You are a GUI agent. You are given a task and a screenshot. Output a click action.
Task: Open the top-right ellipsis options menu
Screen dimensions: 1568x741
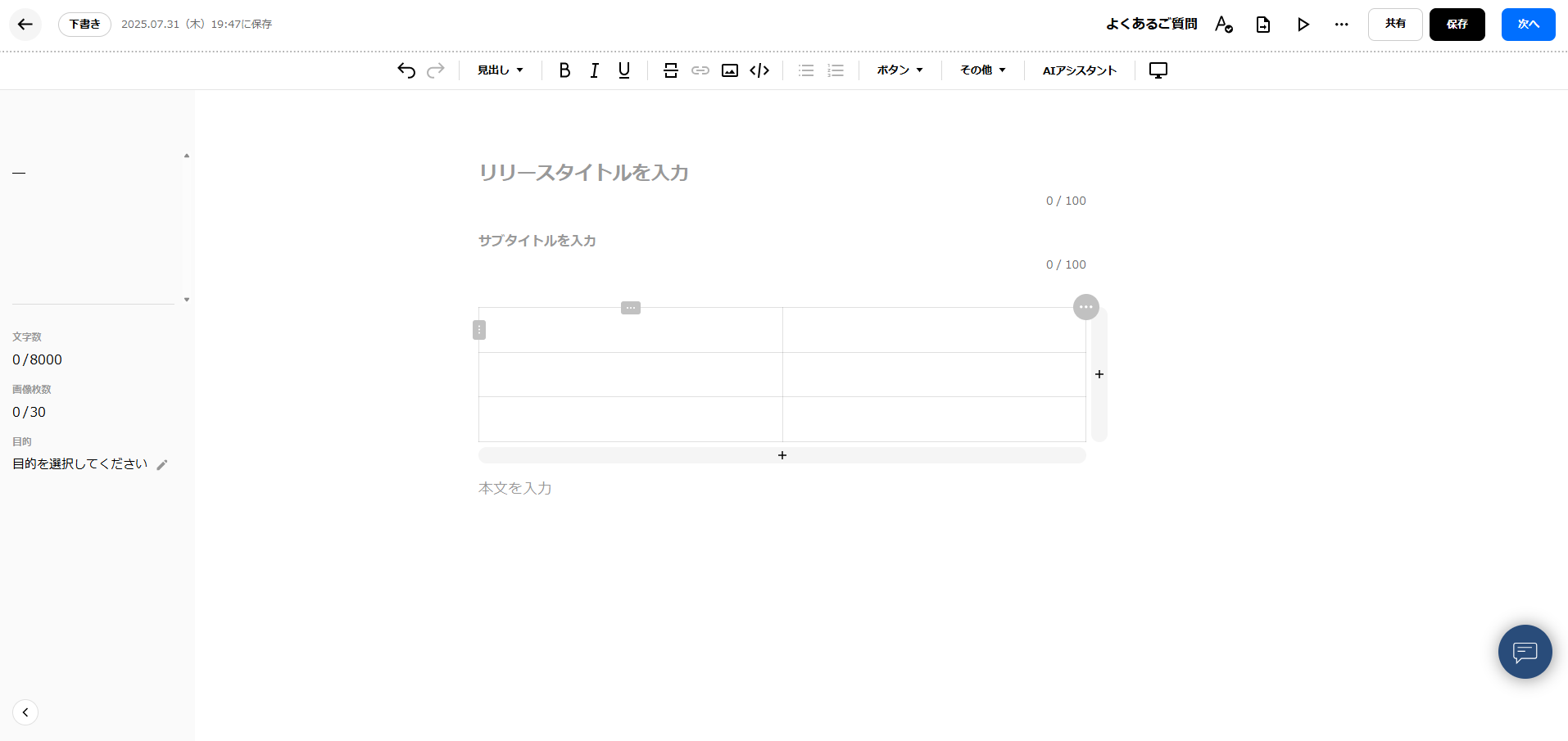click(x=1341, y=25)
